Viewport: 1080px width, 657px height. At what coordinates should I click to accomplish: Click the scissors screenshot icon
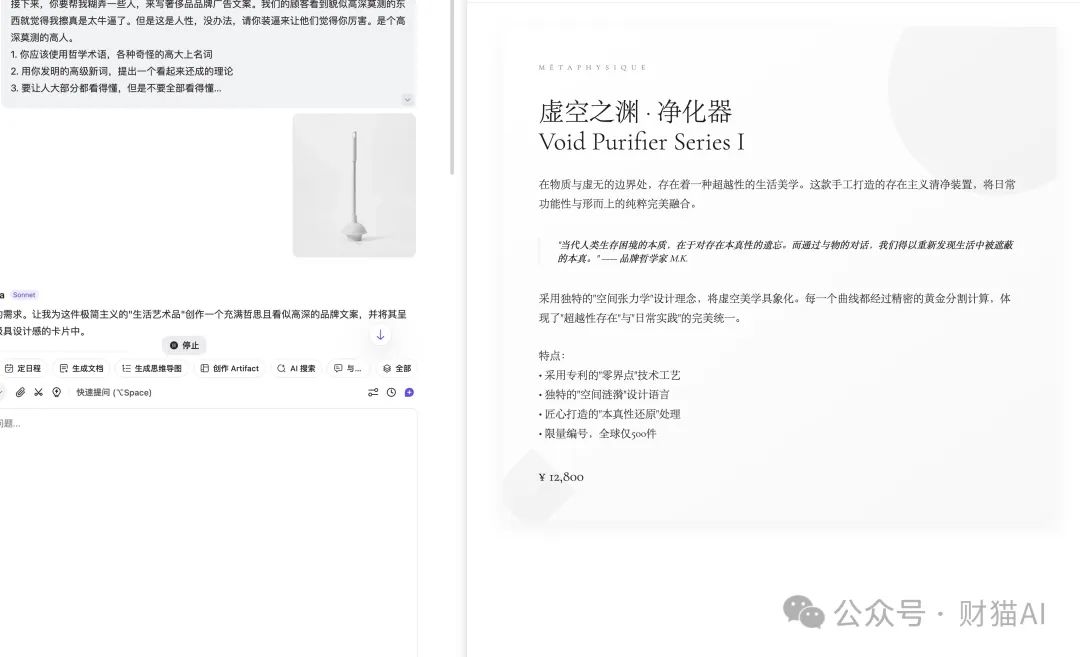pos(39,393)
